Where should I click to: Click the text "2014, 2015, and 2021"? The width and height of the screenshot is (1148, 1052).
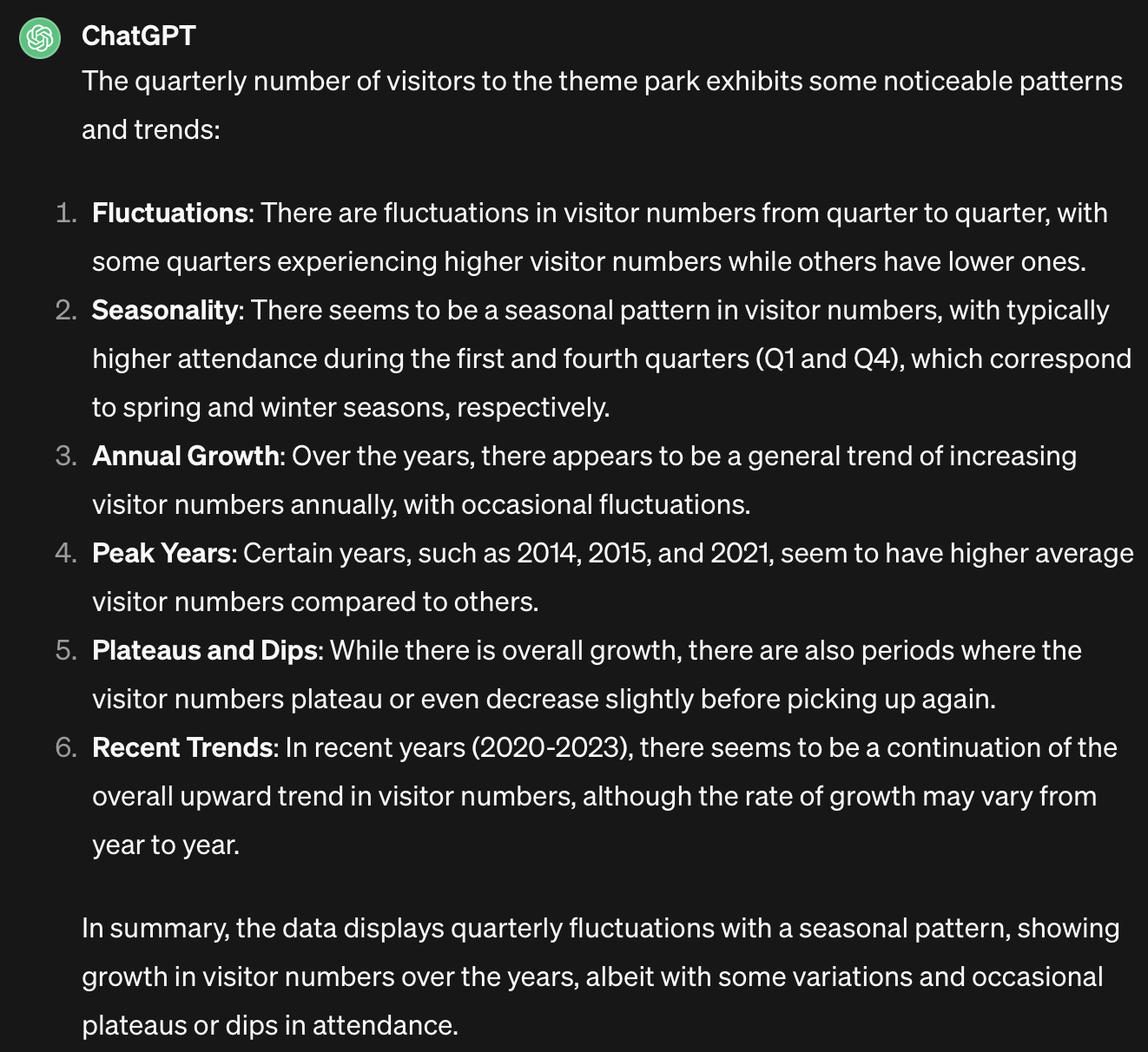point(644,554)
